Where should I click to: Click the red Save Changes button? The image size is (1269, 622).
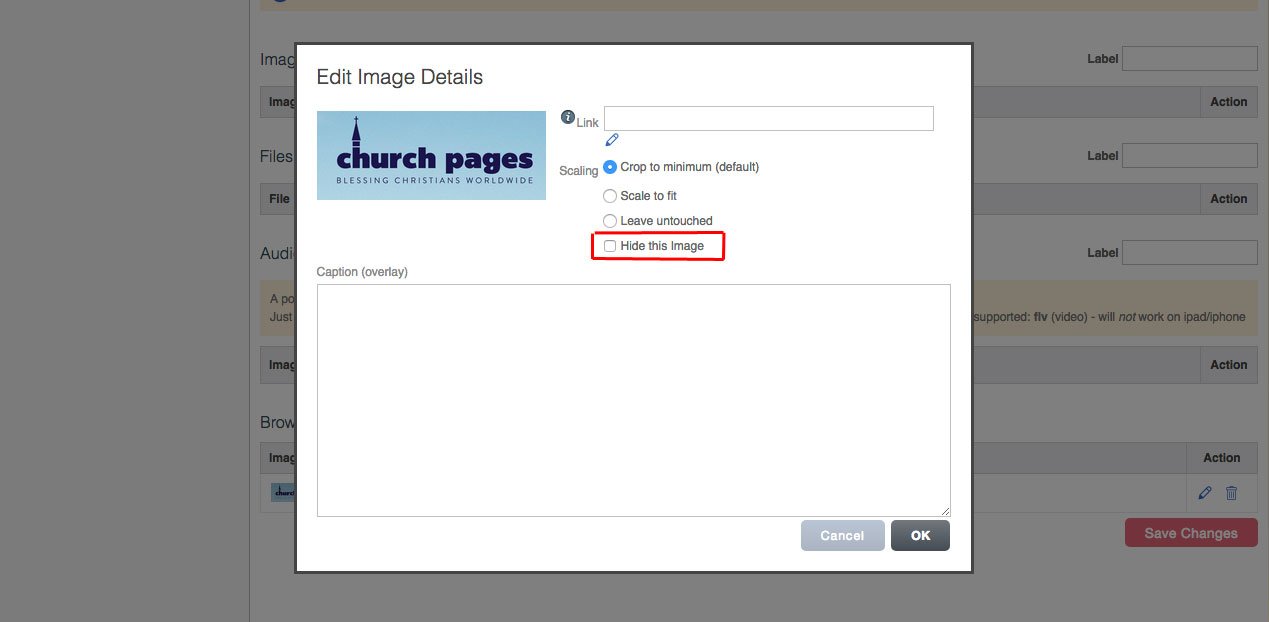coord(1191,533)
